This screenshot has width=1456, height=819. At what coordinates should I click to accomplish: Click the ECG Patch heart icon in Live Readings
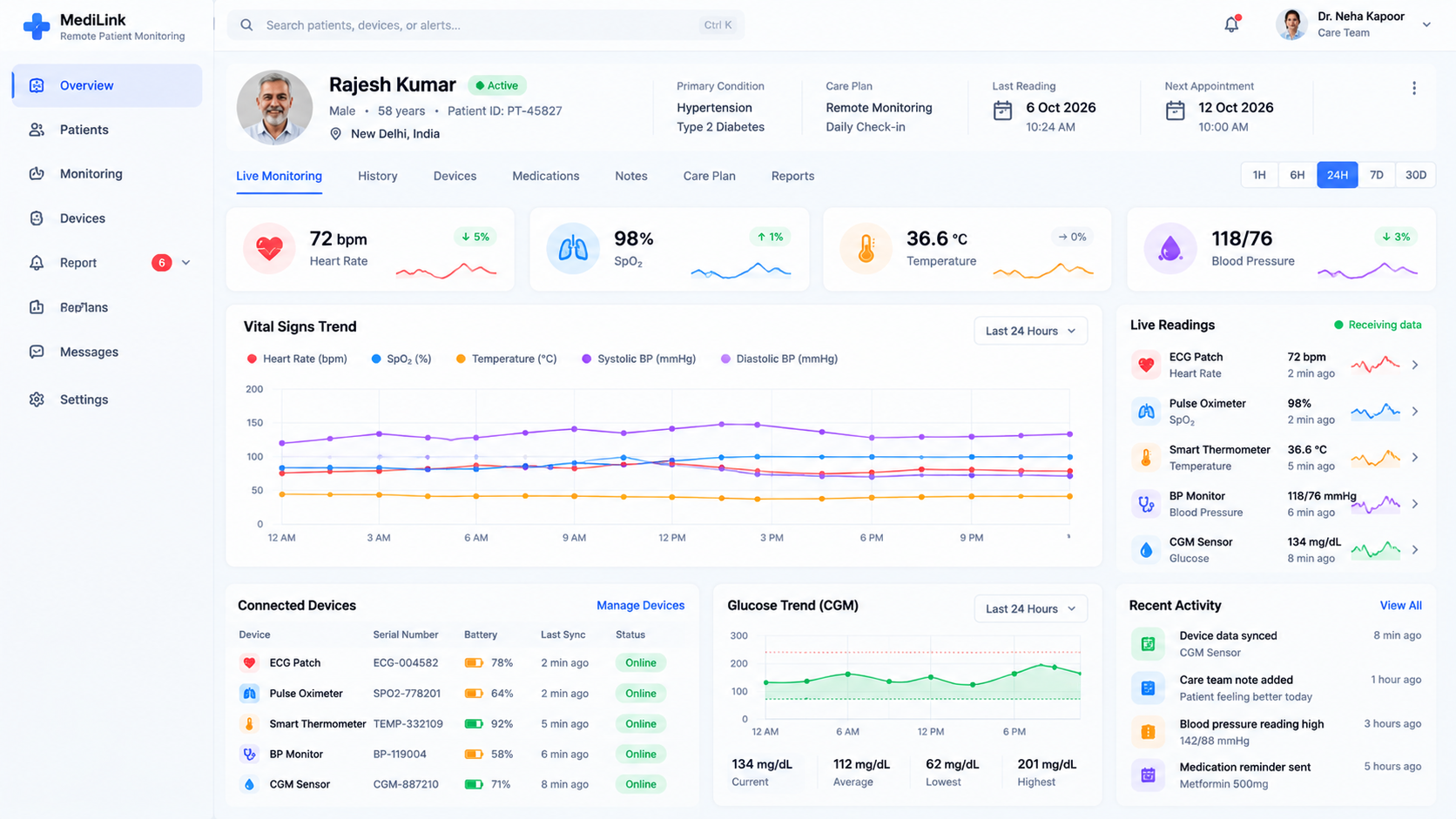tap(1146, 366)
